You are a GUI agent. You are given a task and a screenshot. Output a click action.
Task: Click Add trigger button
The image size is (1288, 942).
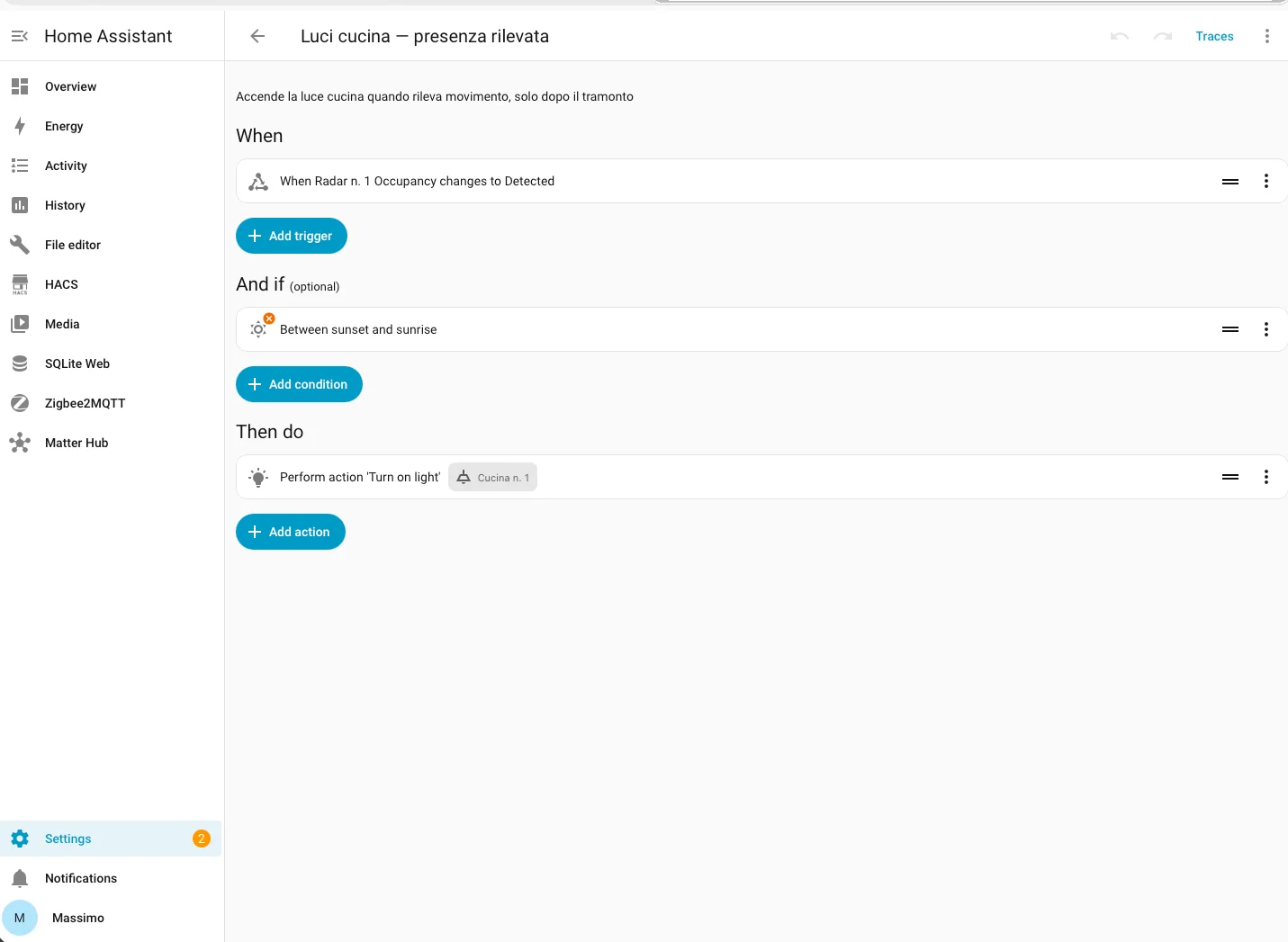292,236
